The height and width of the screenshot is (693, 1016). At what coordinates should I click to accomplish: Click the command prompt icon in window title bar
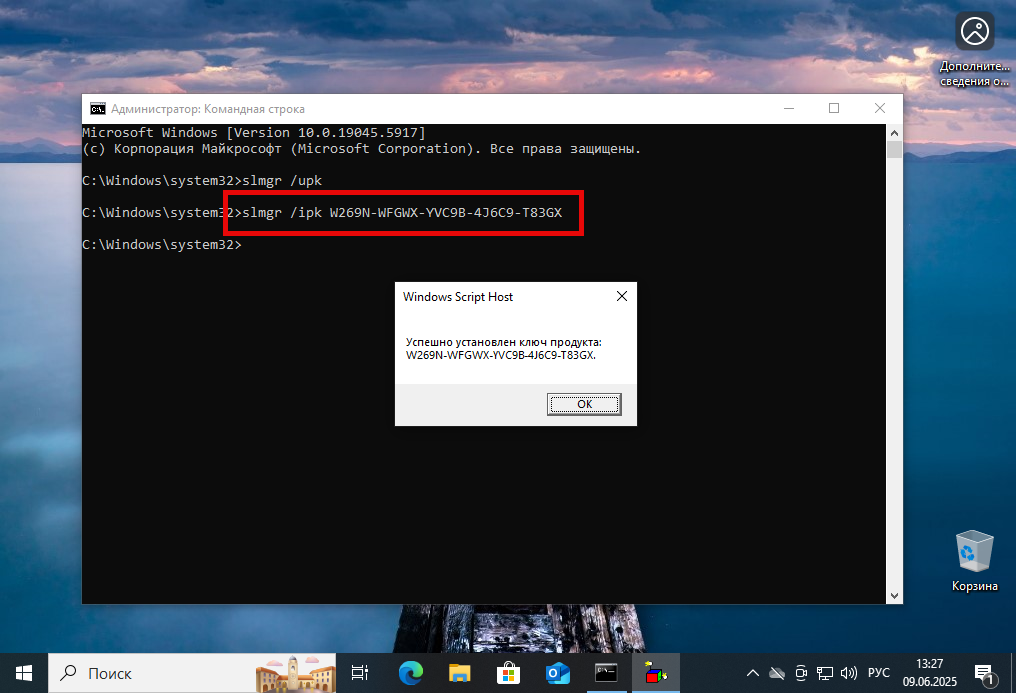tap(97, 108)
